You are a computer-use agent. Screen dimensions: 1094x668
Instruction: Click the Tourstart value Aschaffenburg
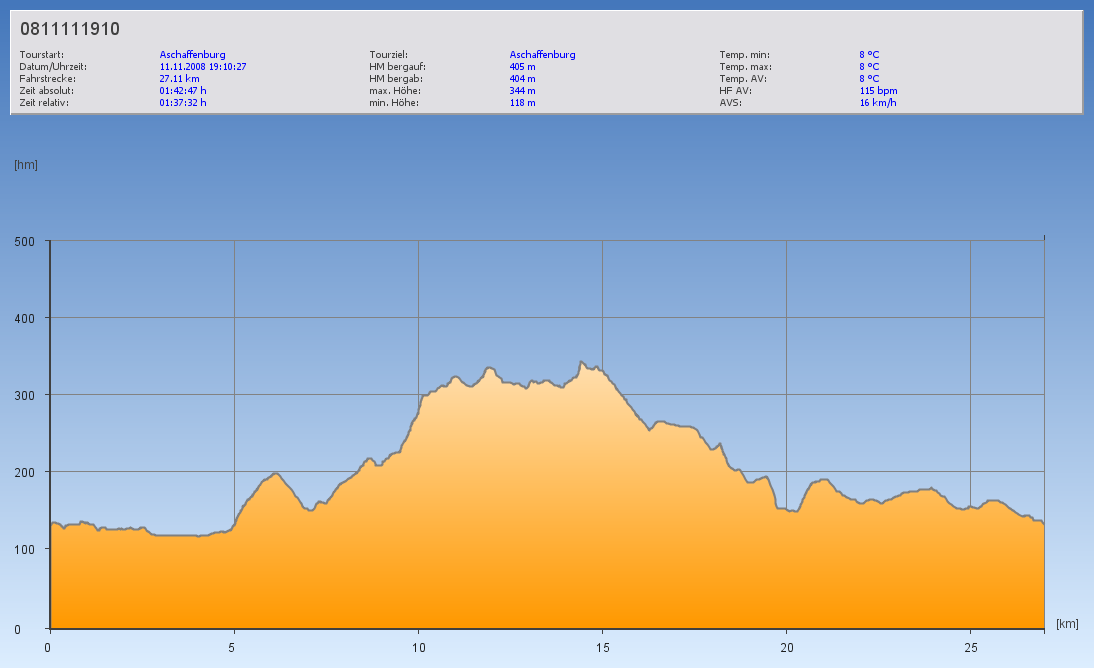pos(192,55)
